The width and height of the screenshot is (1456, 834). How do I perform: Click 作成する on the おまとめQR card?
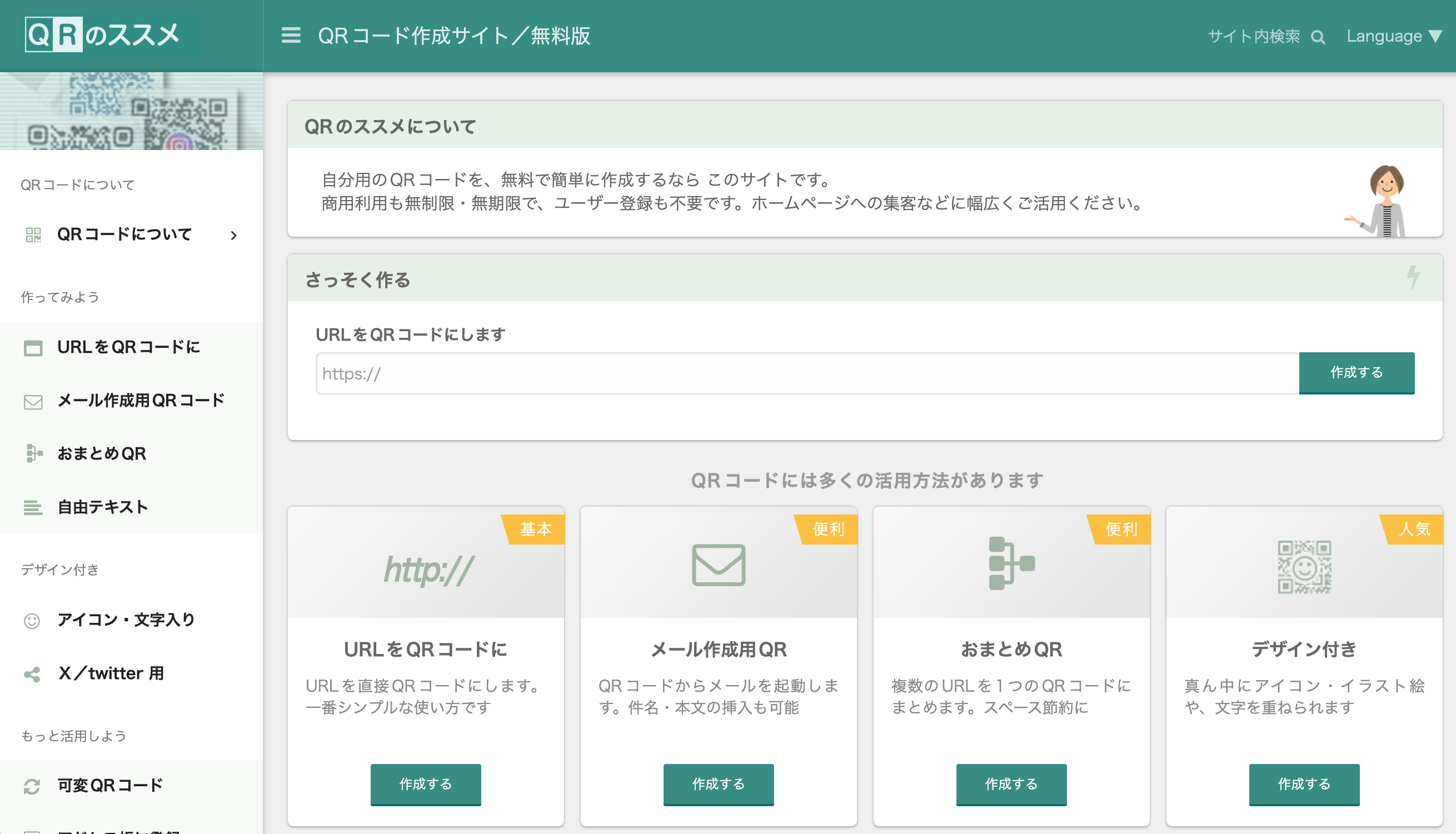(x=1011, y=785)
